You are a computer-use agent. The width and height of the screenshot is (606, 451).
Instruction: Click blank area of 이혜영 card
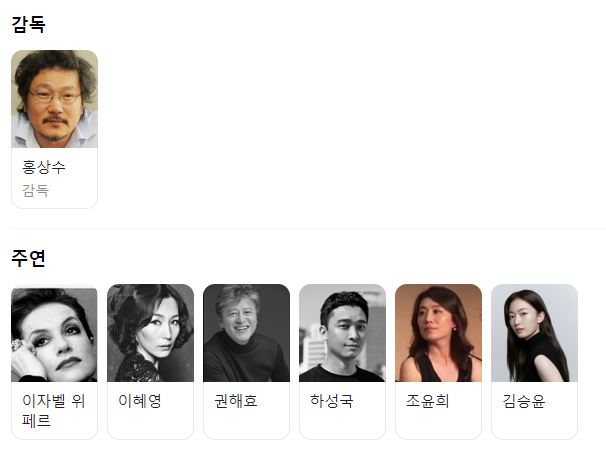click(x=150, y=423)
